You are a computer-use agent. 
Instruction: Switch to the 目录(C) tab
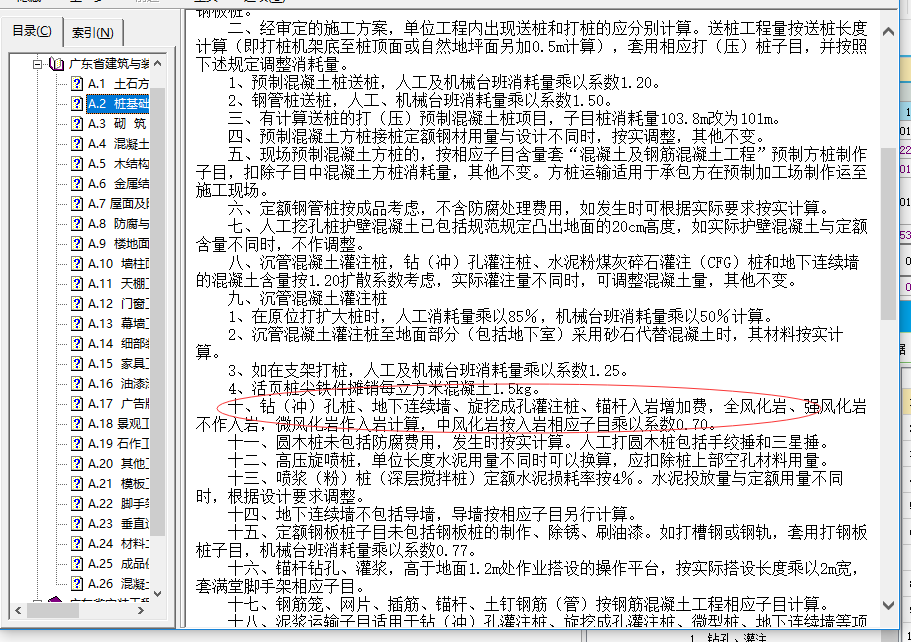[x=32, y=31]
